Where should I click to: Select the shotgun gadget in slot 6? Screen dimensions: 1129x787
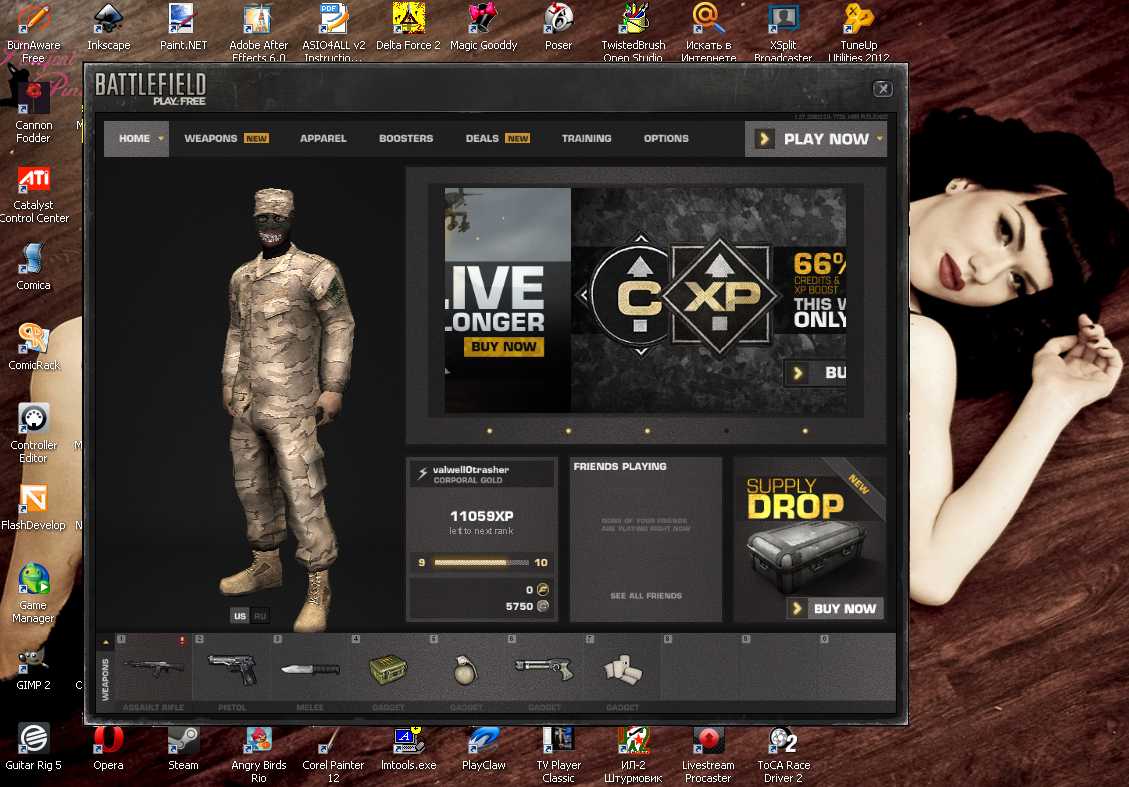[544, 668]
